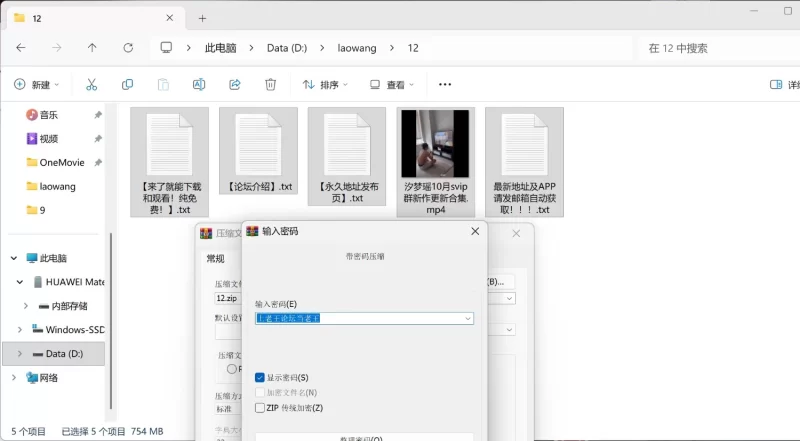Enable the ZIP 传统加密 checkbox
This screenshot has width=800, height=441.
coord(260,408)
